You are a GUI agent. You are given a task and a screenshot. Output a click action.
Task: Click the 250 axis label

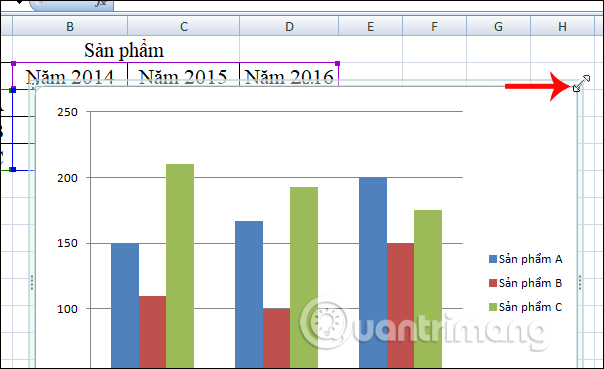67,112
